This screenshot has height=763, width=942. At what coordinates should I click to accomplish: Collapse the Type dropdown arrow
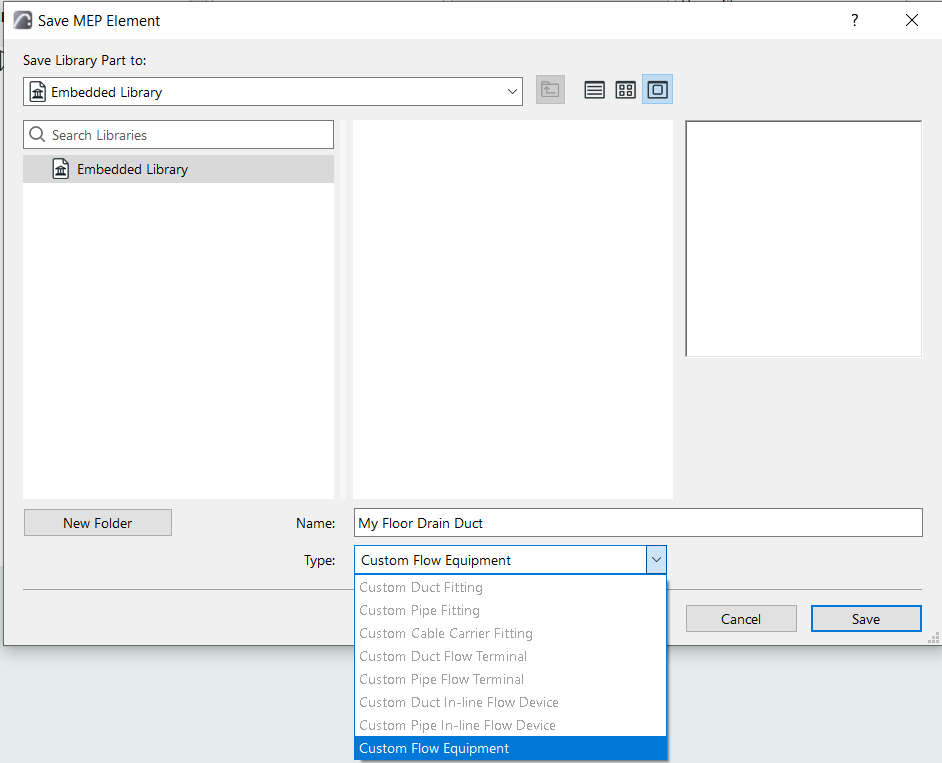pyautogui.click(x=656, y=560)
